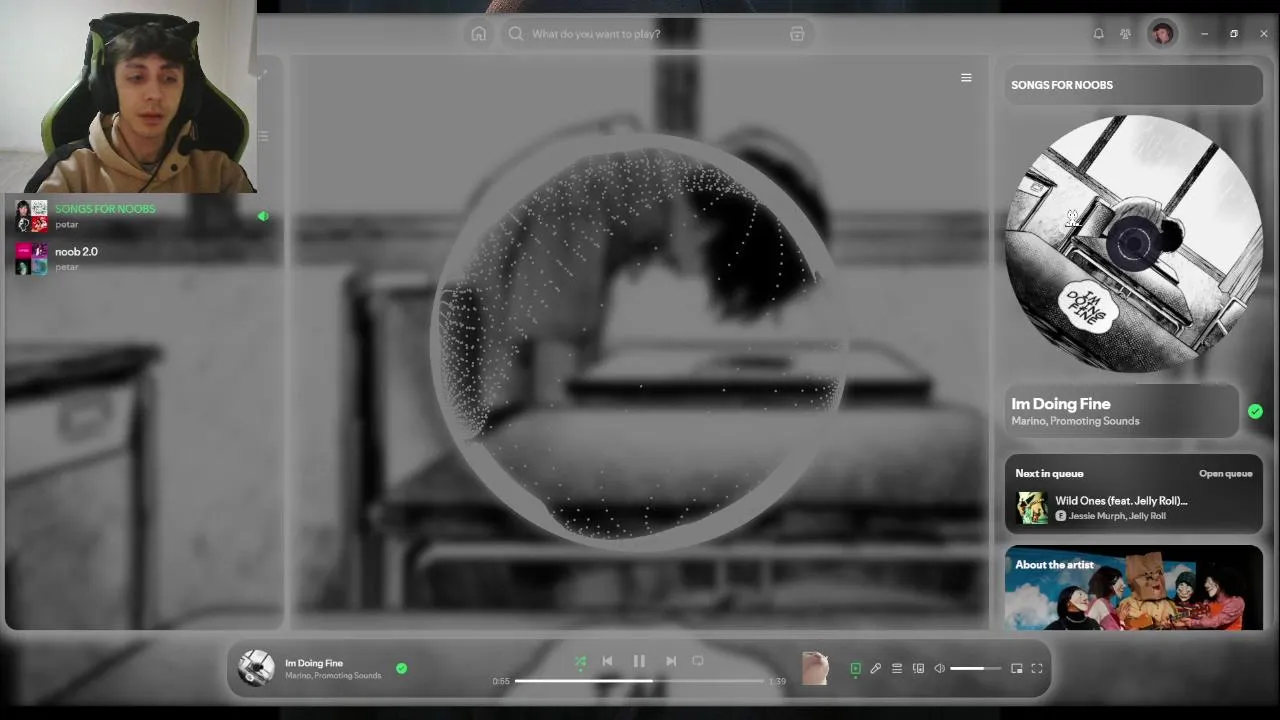
Task: Toggle saved checkmark in bottom bar
Action: pyautogui.click(x=401, y=668)
